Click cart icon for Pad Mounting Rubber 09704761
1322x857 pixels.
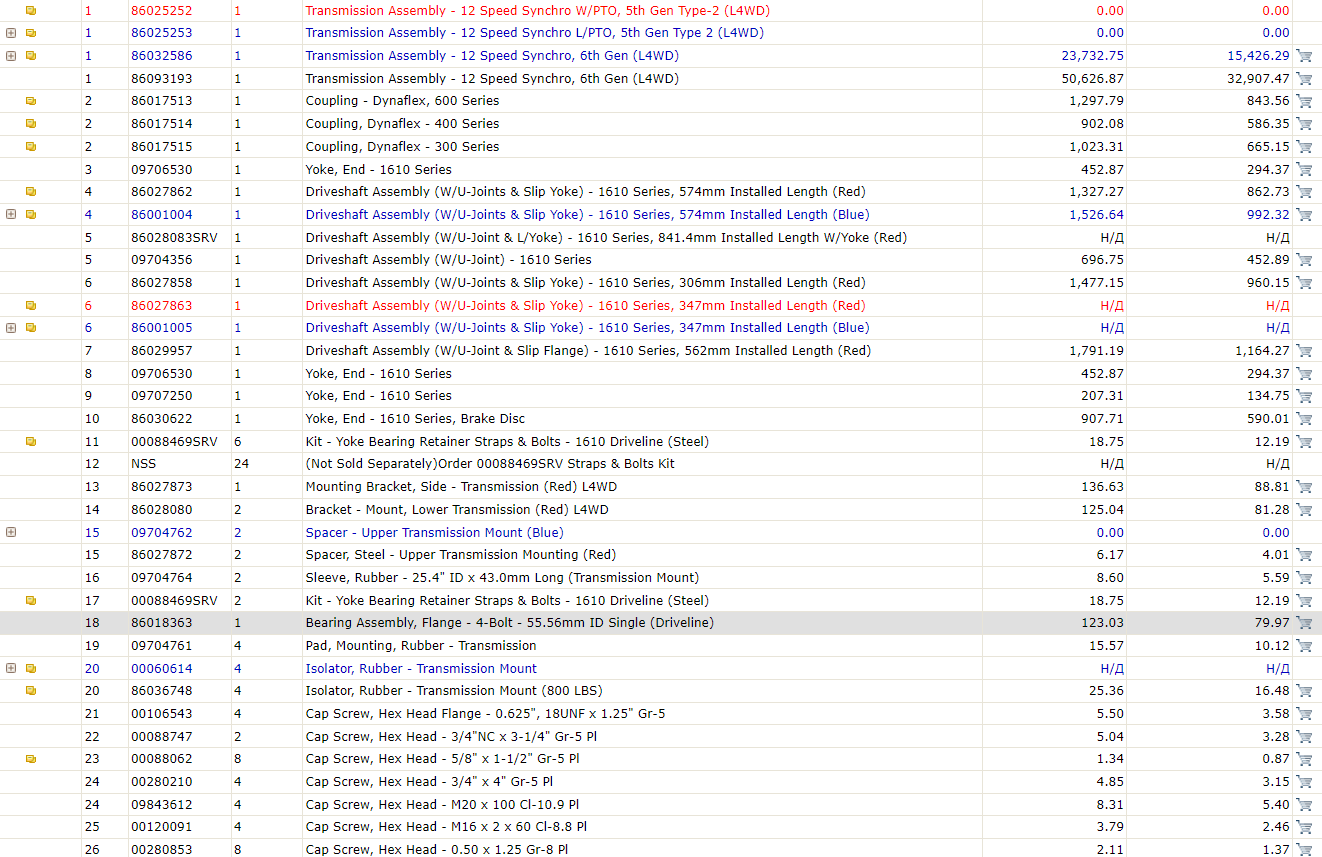(x=1304, y=646)
